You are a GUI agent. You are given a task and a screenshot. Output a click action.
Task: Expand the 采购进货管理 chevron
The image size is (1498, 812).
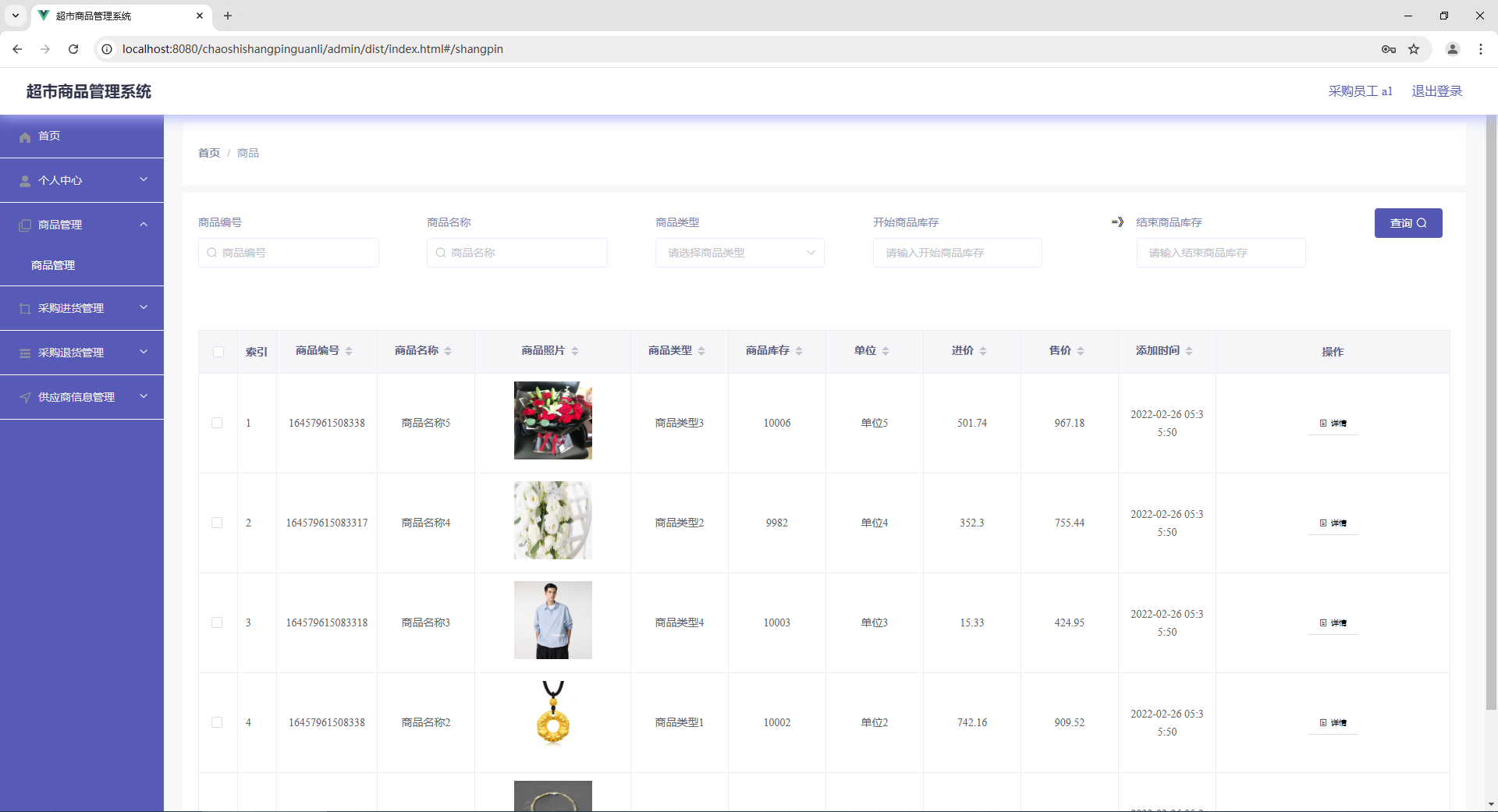tap(144, 308)
